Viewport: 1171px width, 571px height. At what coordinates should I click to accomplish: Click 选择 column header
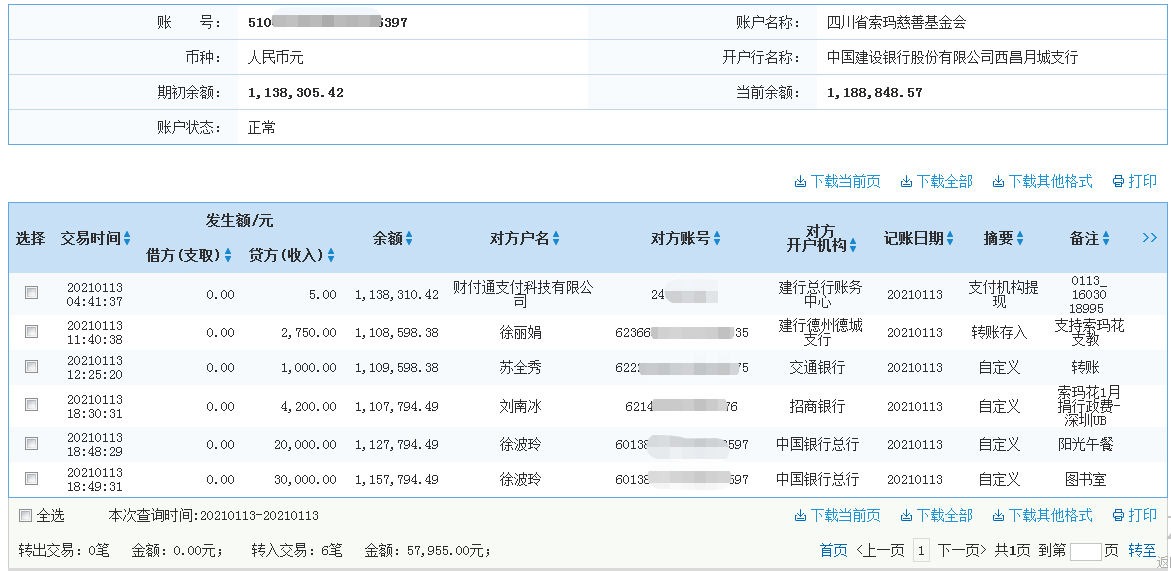(31, 238)
